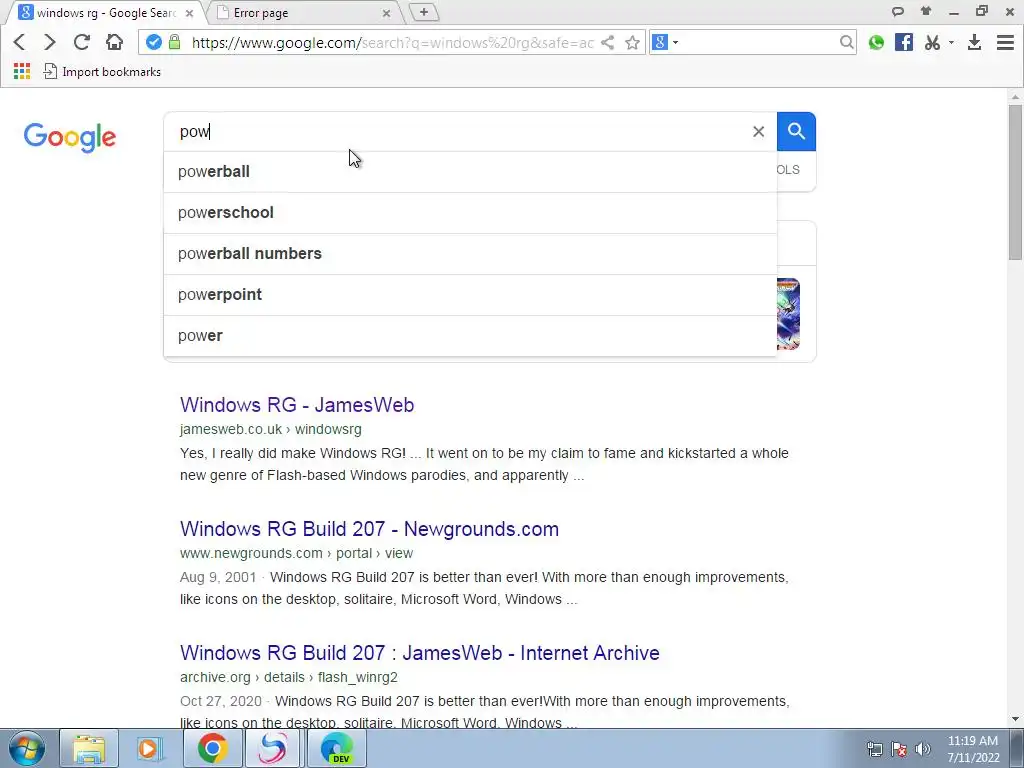Viewport: 1024px width, 768px height.
Task: Open the apps grid in bookmarks bar
Action: pyautogui.click(x=22, y=71)
